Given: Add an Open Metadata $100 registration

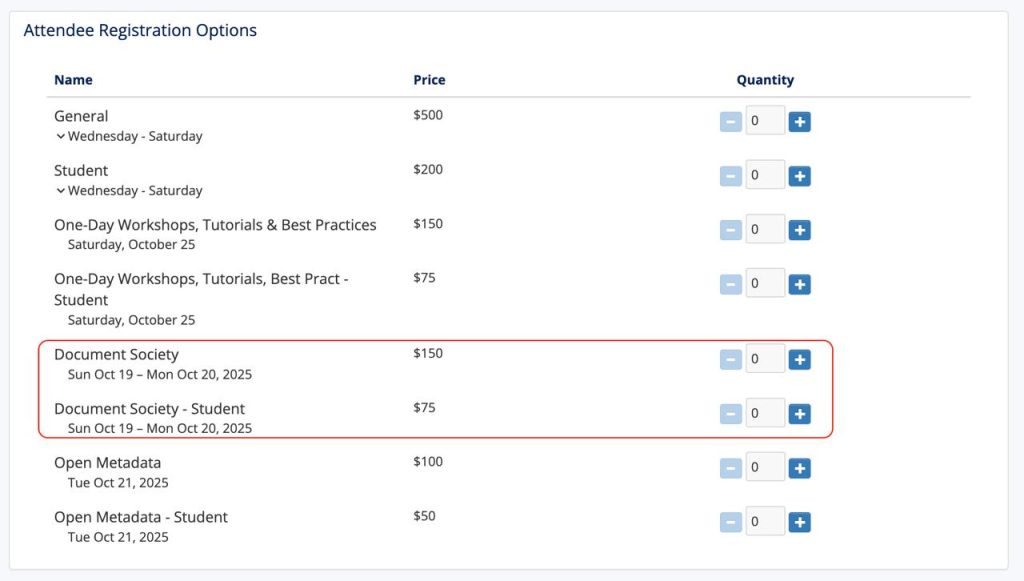Looking at the screenshot, I should pyautogui.click(x=799, y=467).
